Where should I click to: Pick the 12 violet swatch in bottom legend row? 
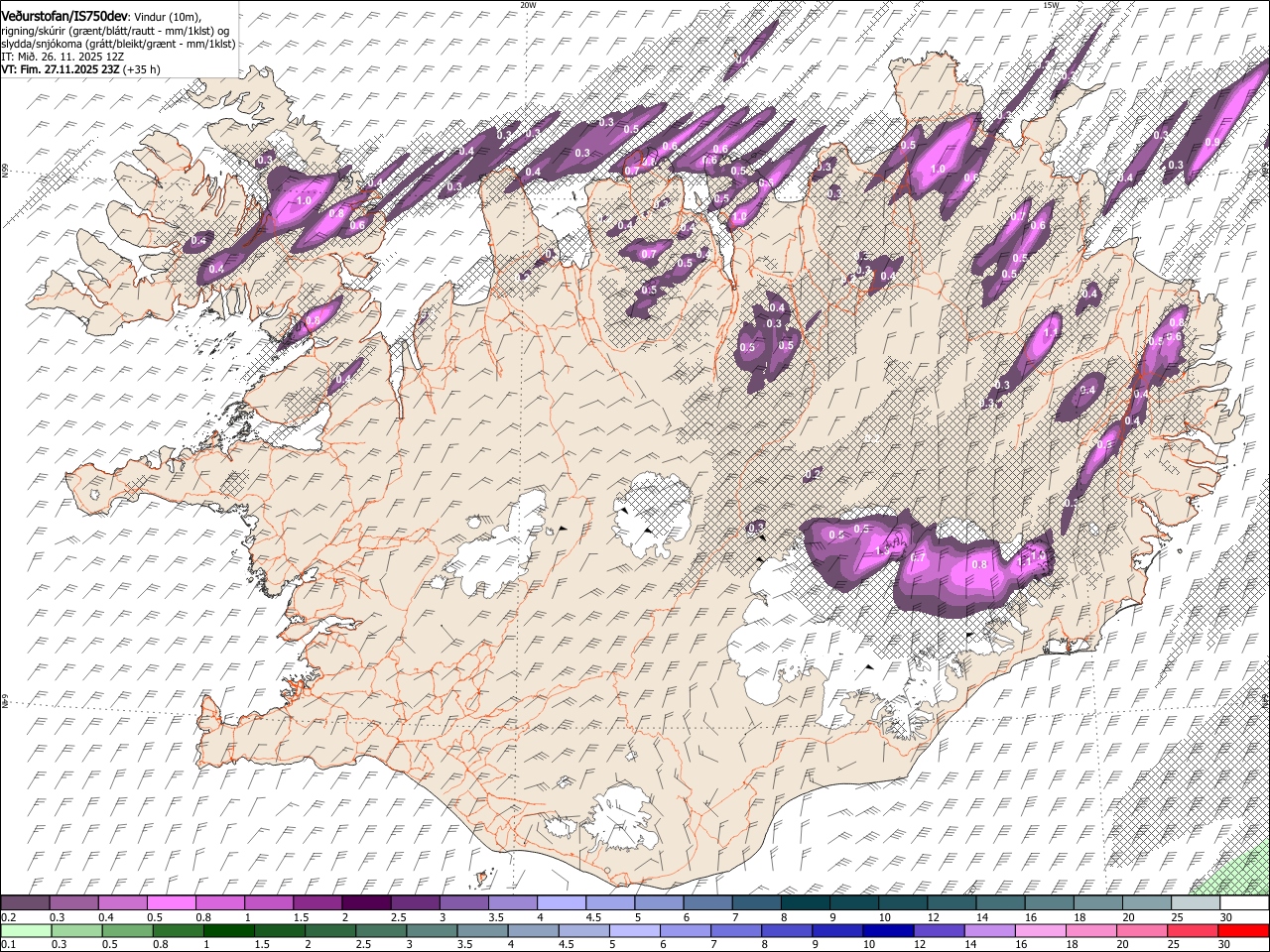(x=939, y=930)
